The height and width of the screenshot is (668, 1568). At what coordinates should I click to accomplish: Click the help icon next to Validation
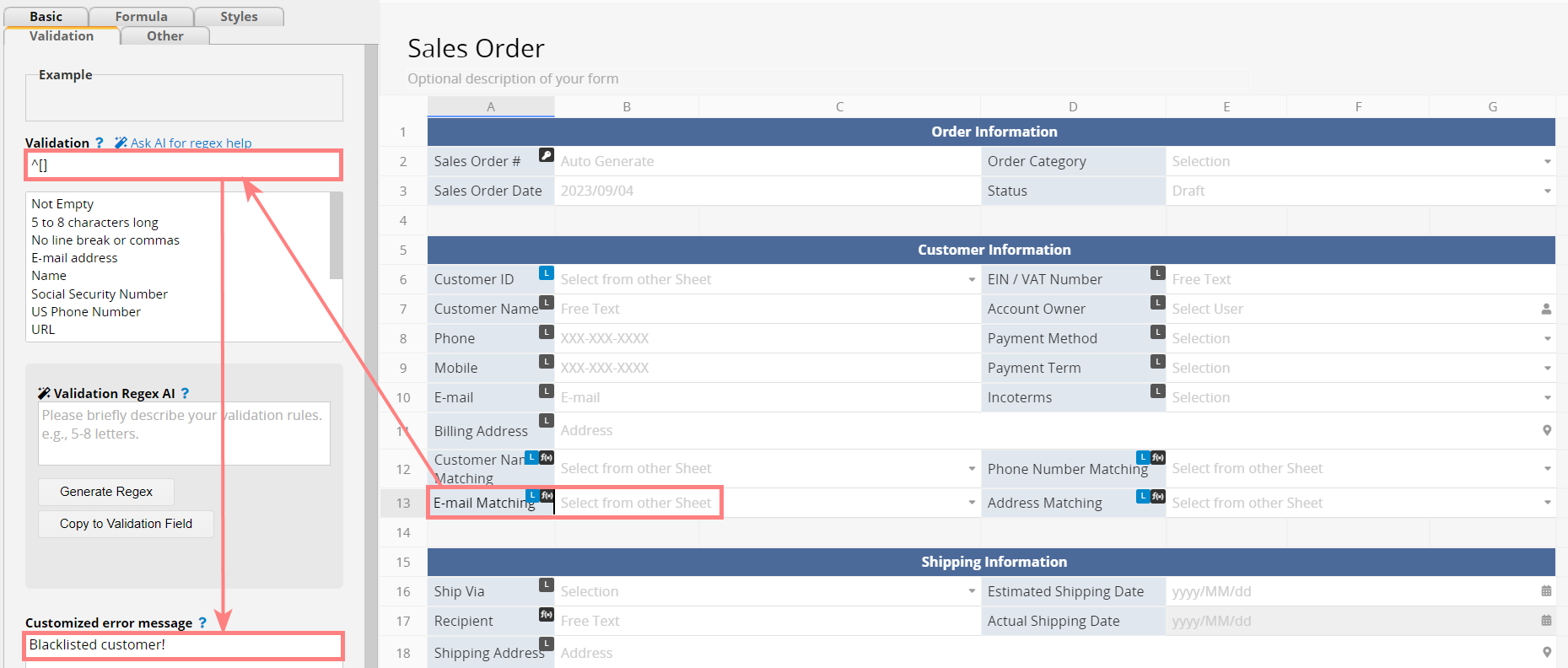tap(100, 143)
